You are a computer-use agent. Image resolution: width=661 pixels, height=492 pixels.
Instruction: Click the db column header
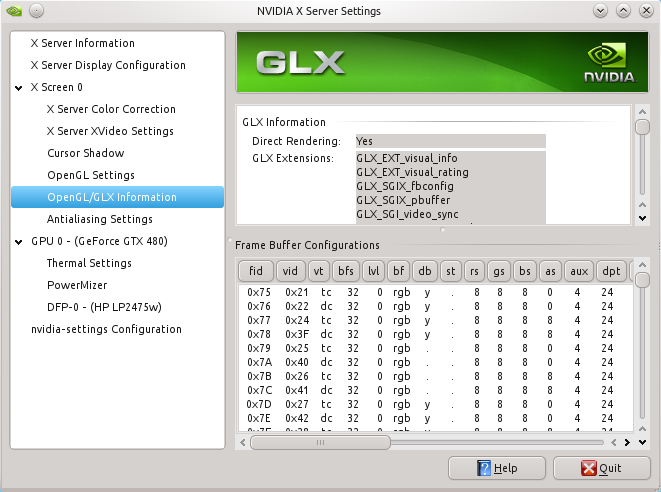coord(425,271)
